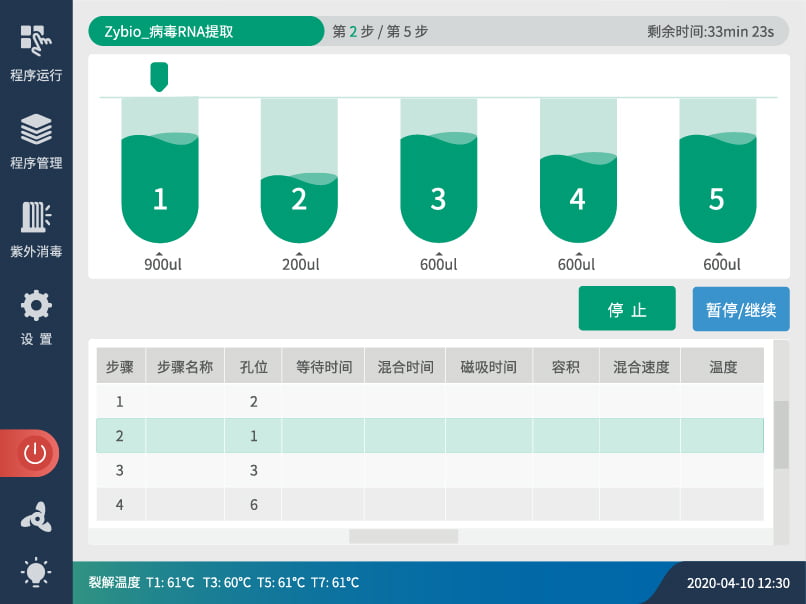Toggle the light bulb icon
Image resolution: width=806 pixels, height=604 pixels.
pos(36,572)
